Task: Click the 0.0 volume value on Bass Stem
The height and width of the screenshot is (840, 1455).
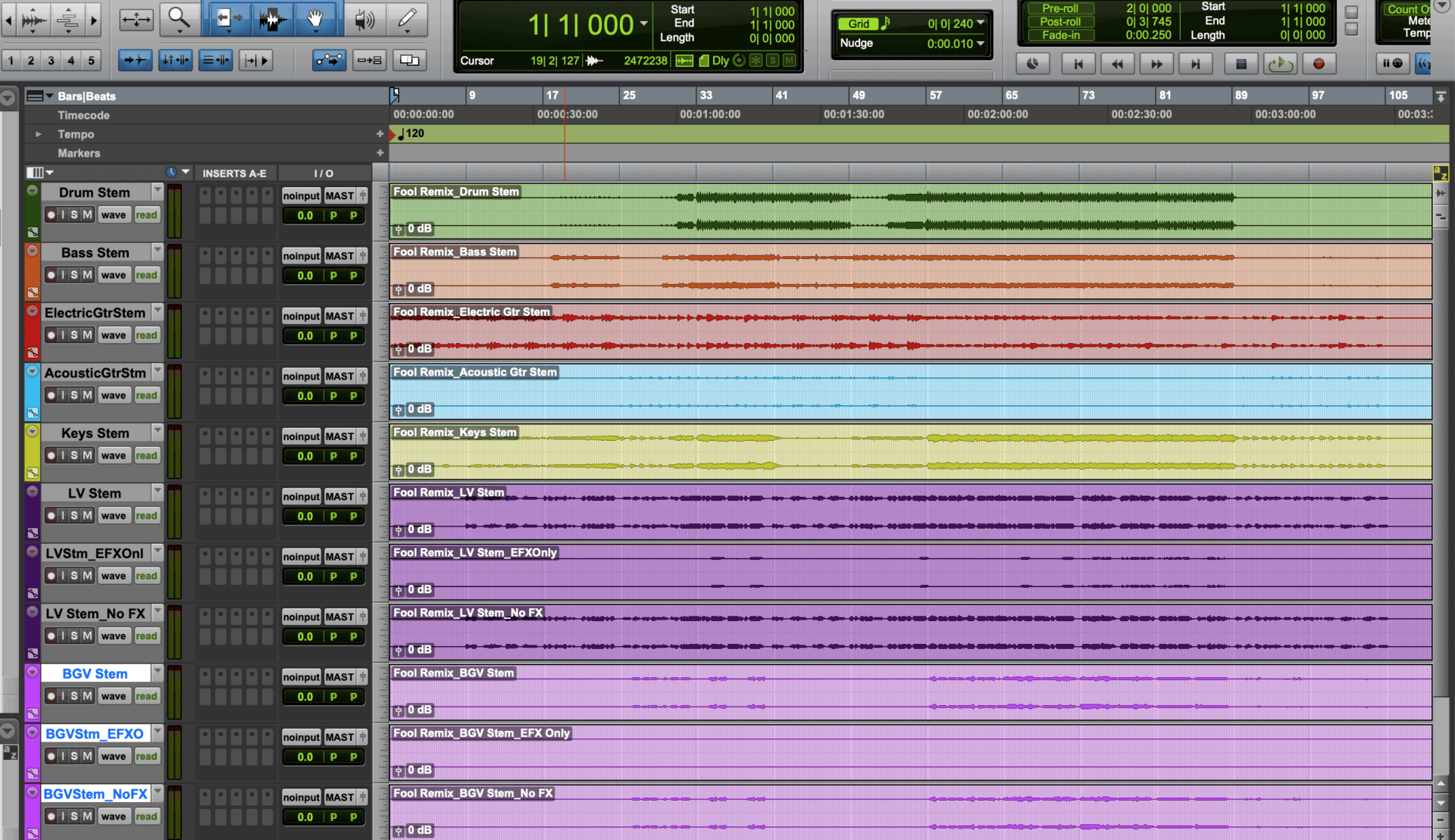Action: coord(304,275)
